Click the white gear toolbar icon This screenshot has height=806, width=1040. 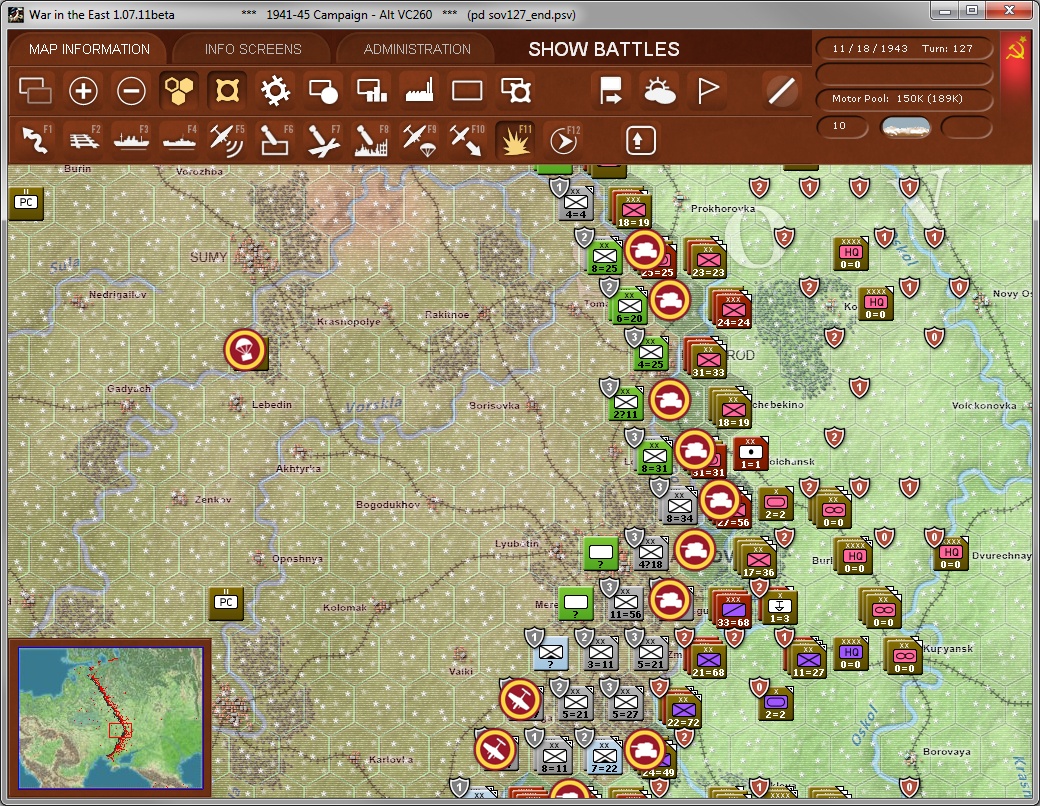click(x=275, y=90)
